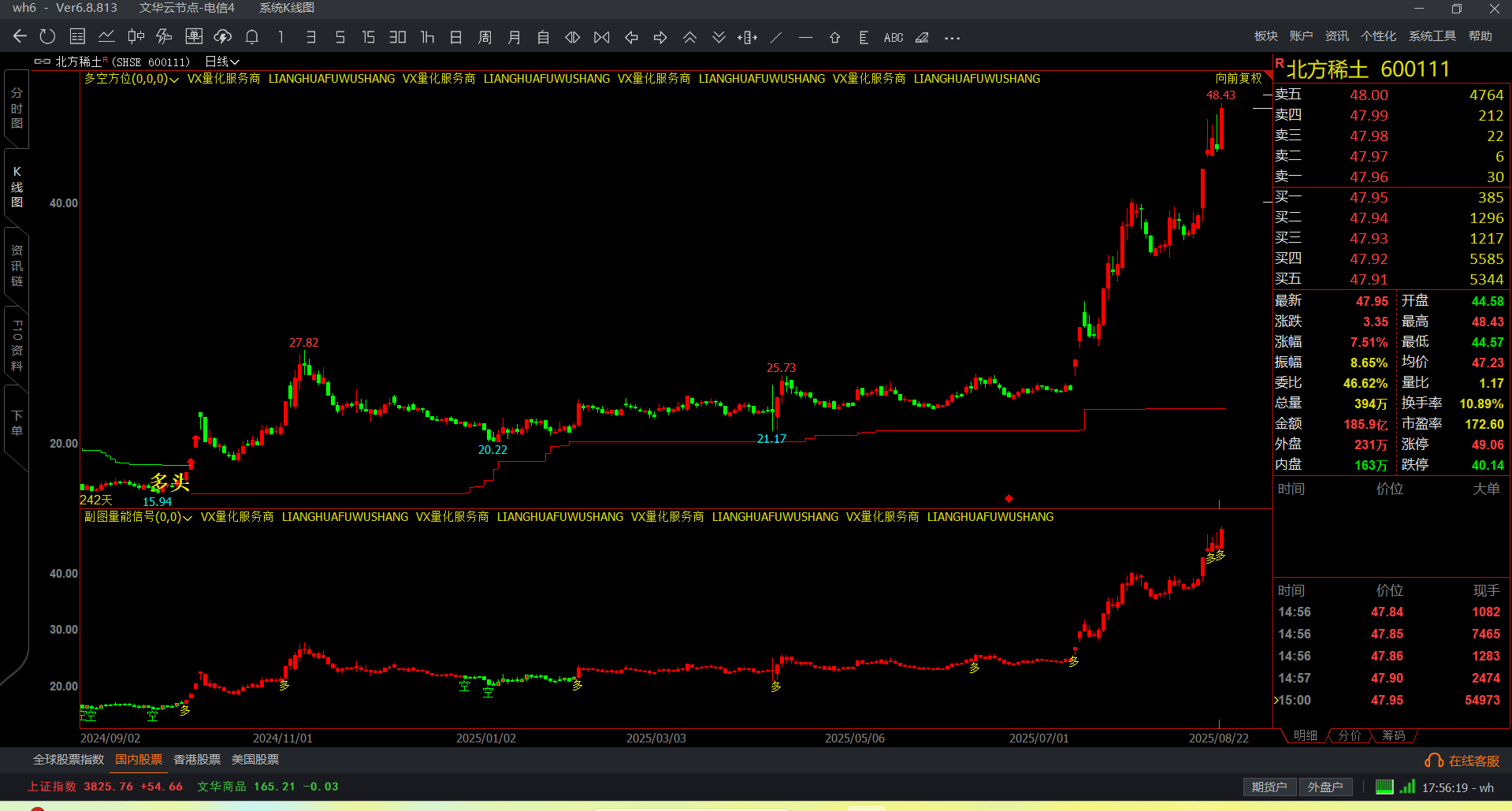Click the expand K-line width icon

tap(573, 36)
